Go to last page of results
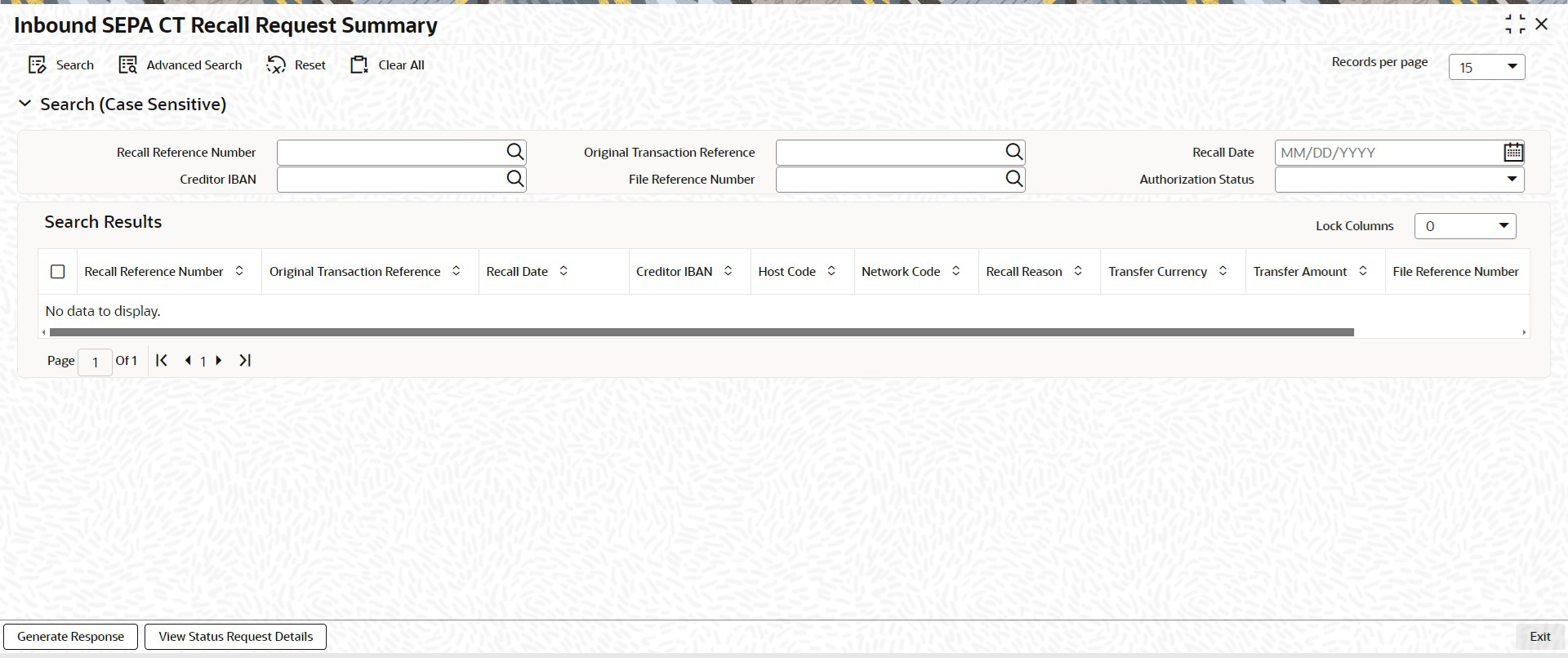The image size is (1568, 658). [x=245, y=360]
